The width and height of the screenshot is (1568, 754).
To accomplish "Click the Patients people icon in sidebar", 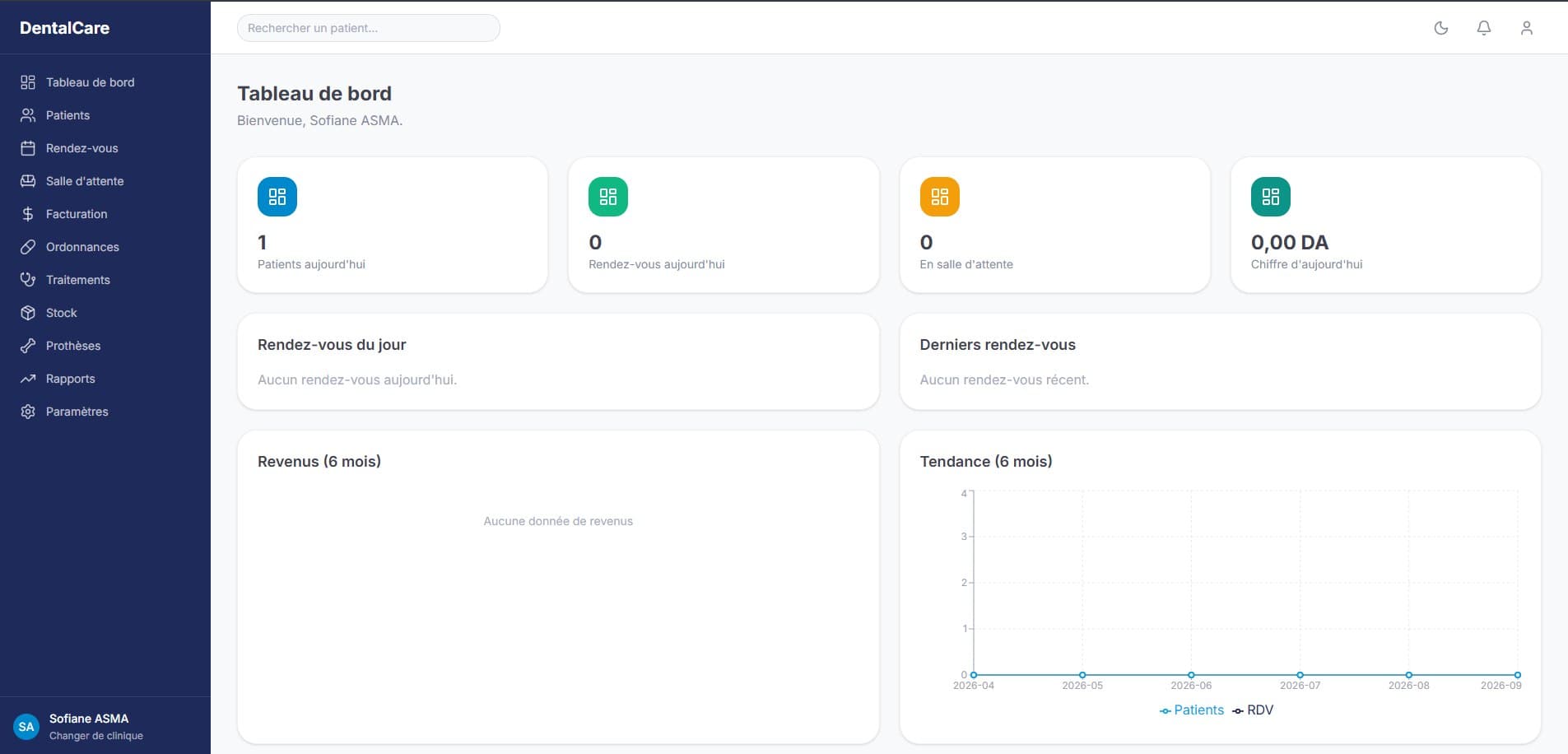I will (28, 115).
